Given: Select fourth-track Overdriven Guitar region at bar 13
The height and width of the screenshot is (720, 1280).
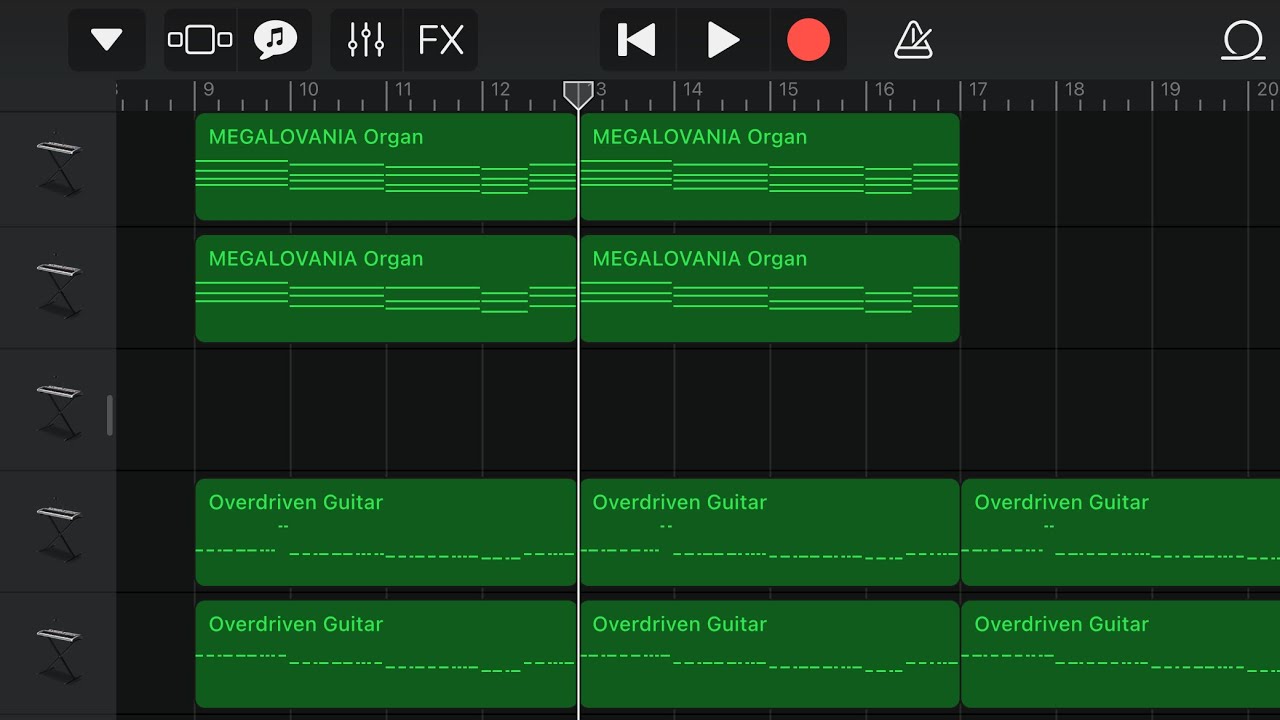Looking at the screenshot, I should (770, 532).
